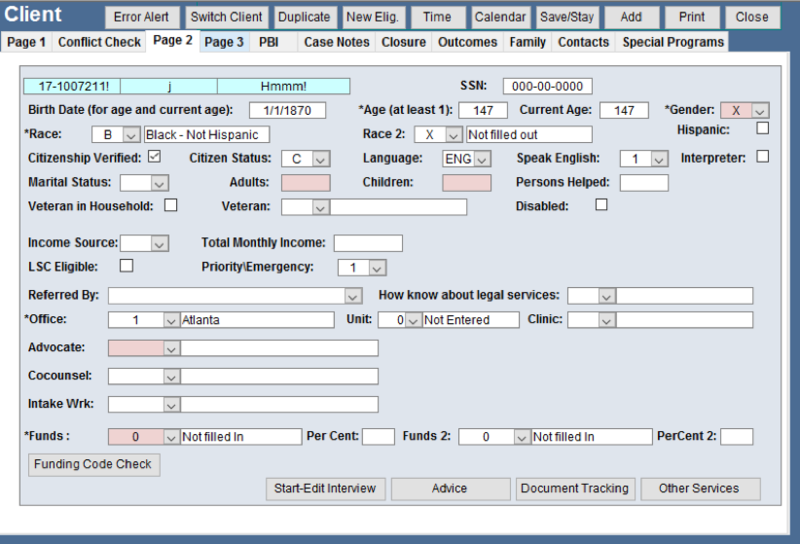Click the Save/Stay button
The image size is (800, 544).
click(x=567, y=17)
